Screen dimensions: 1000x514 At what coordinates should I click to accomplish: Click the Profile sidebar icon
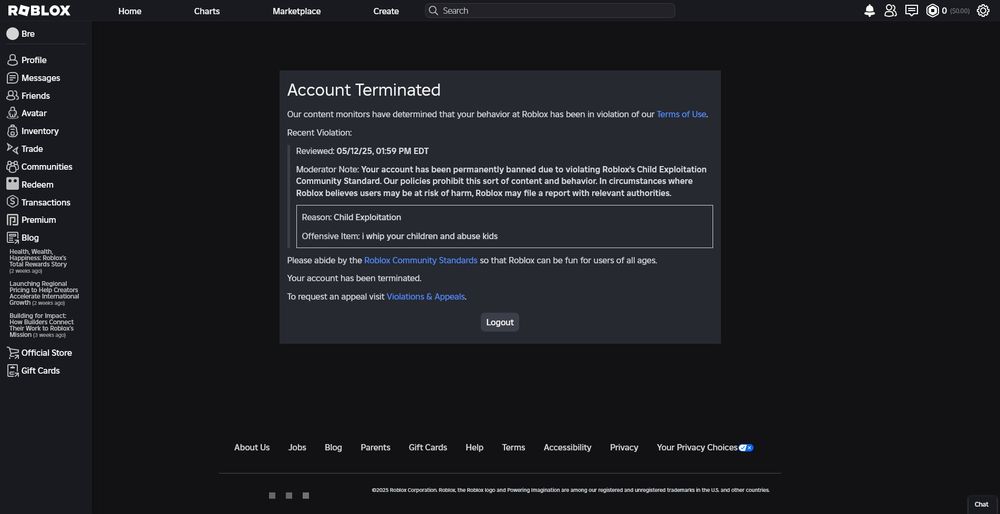[12, 60]
